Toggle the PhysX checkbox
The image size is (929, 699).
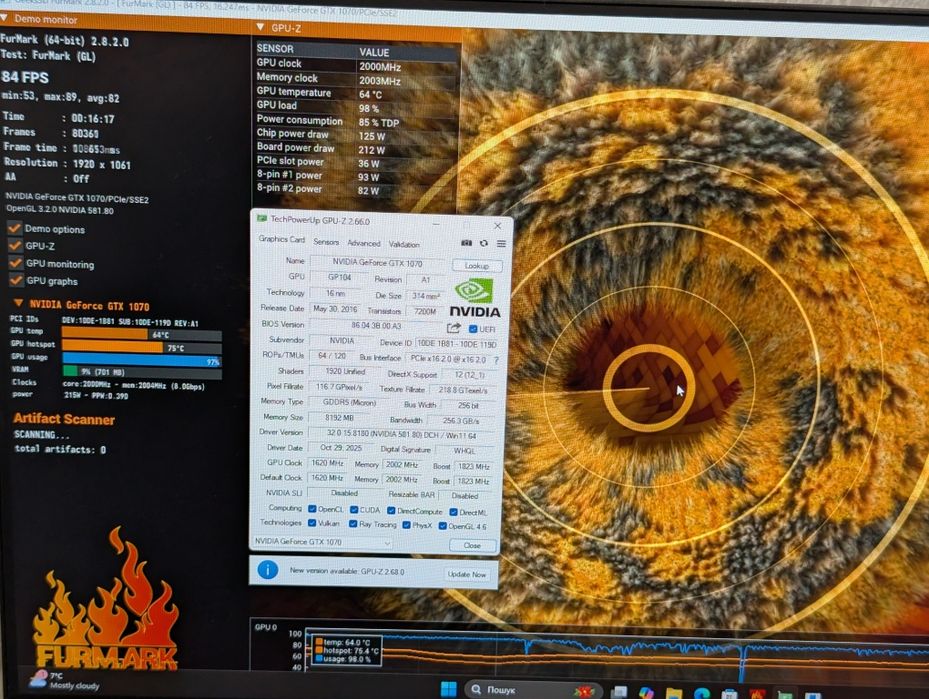(x=406, y=525)
